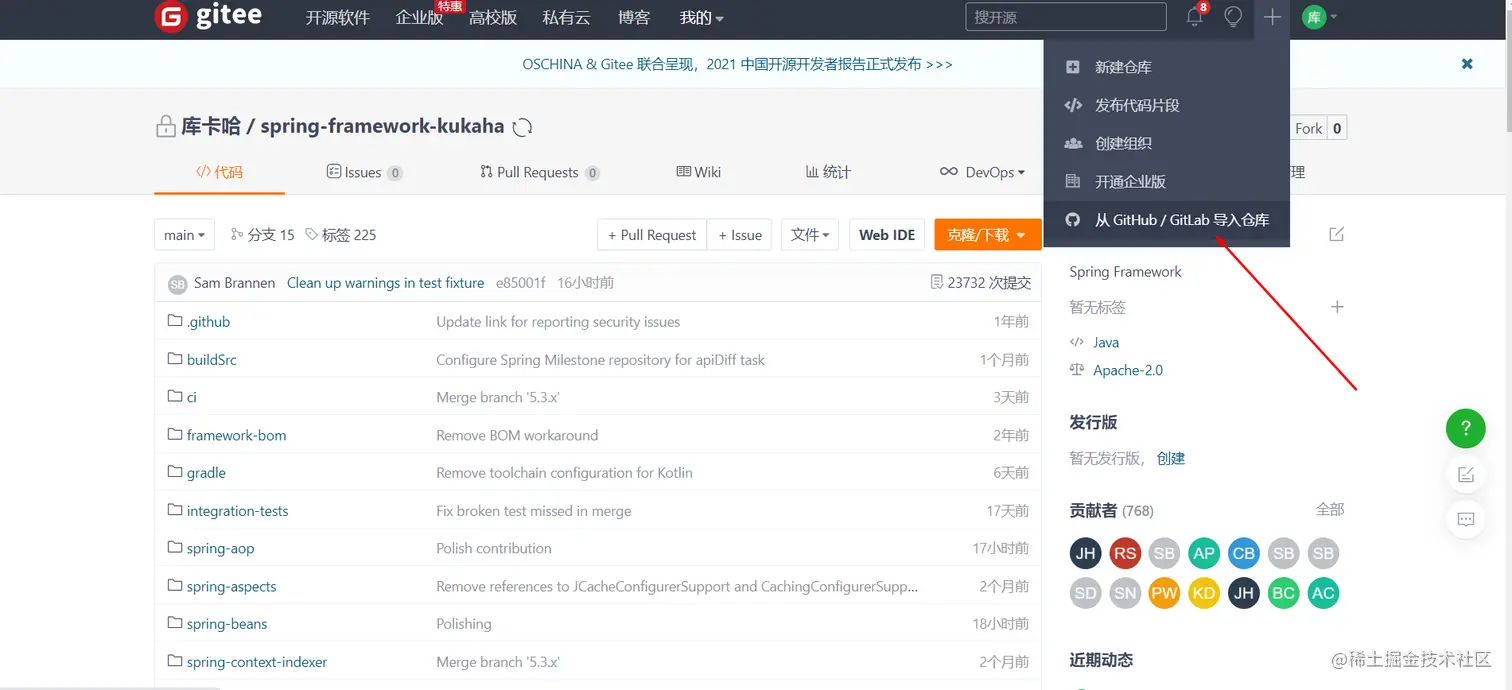Image resolution: width=1512 pixels, height=690 pixels.
Task: Click the 标签 225 tags link
Action: pos(341,235)
